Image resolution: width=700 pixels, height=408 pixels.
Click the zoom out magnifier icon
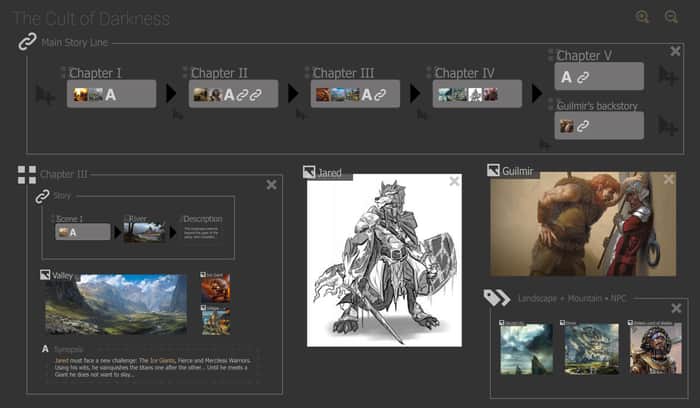point(671,17)
